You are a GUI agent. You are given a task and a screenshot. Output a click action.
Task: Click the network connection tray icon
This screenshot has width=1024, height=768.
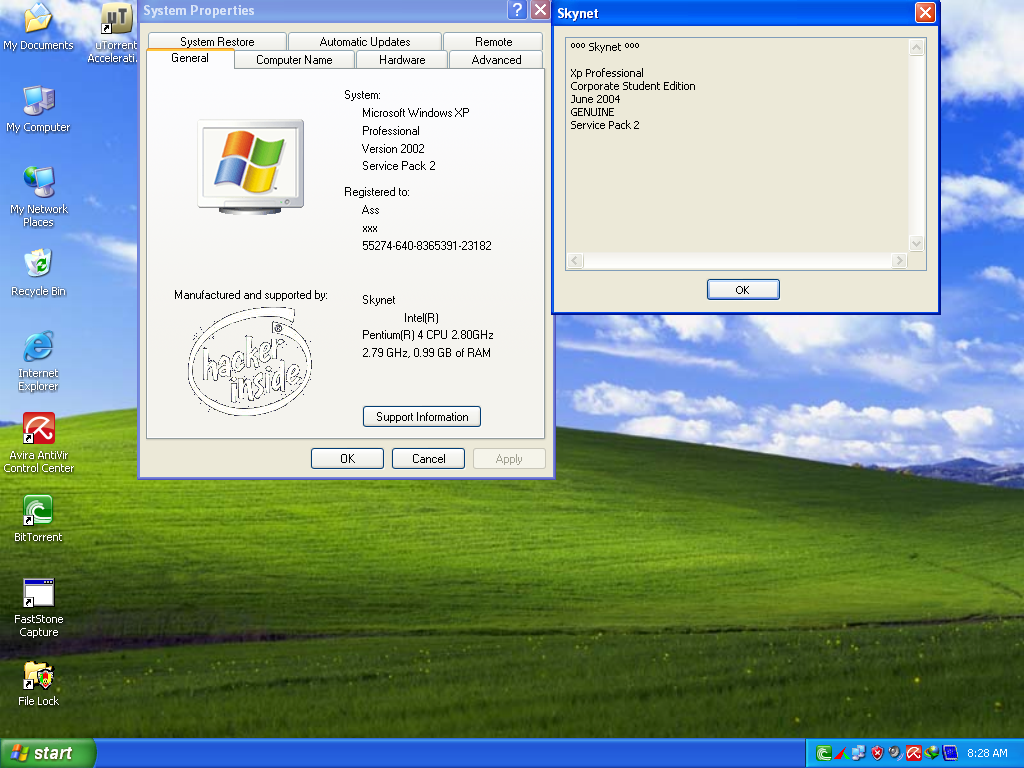[859, 753]
